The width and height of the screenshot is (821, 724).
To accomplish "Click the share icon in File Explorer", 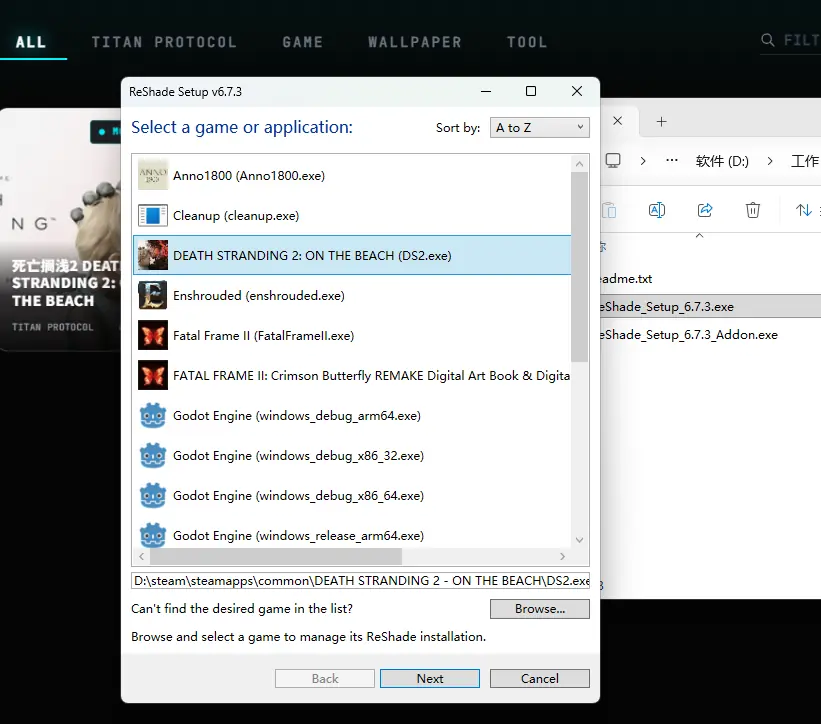I will click(x=705, y=210).
